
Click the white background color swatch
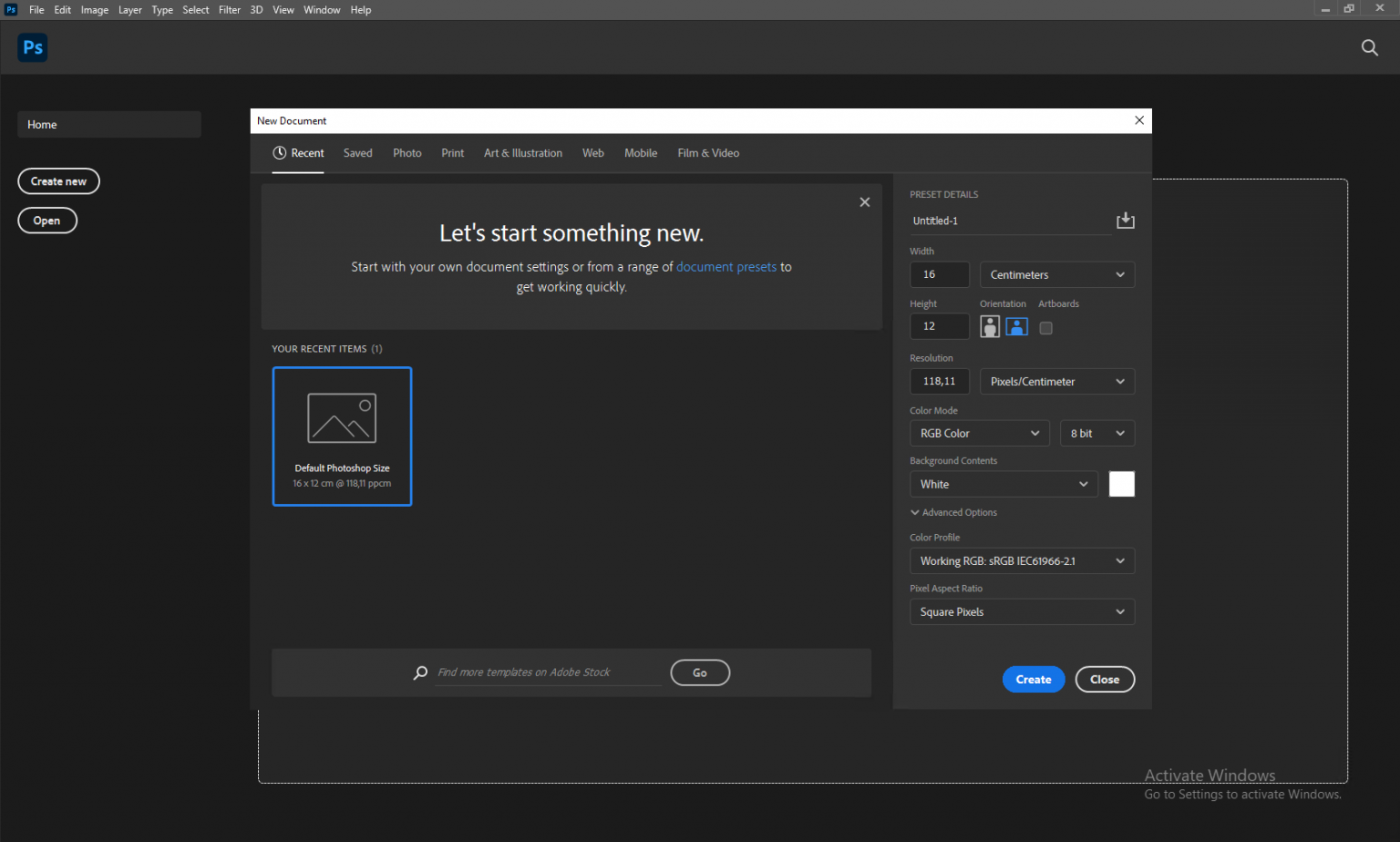coord(1122,484)
